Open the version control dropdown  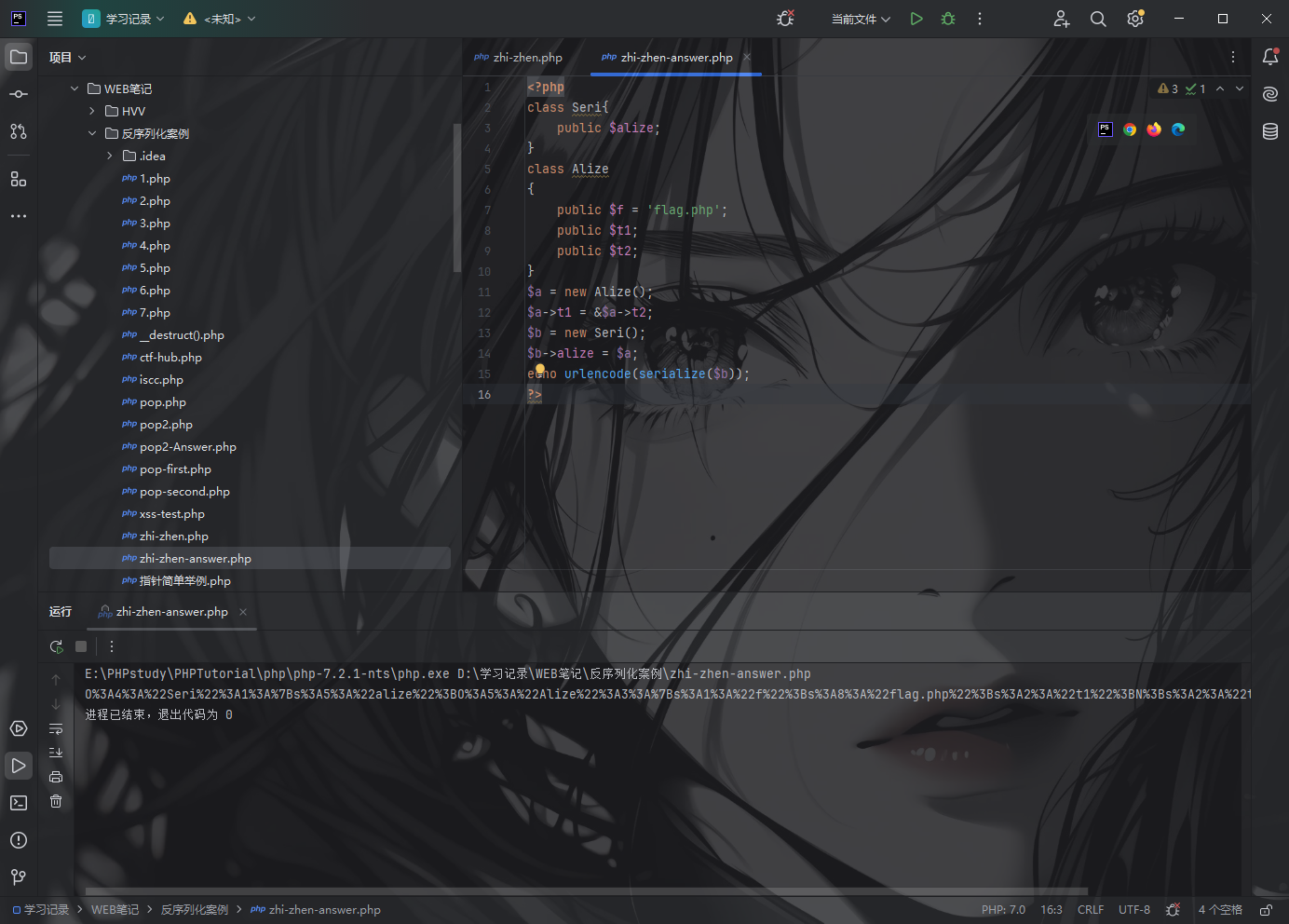[219, 19]
